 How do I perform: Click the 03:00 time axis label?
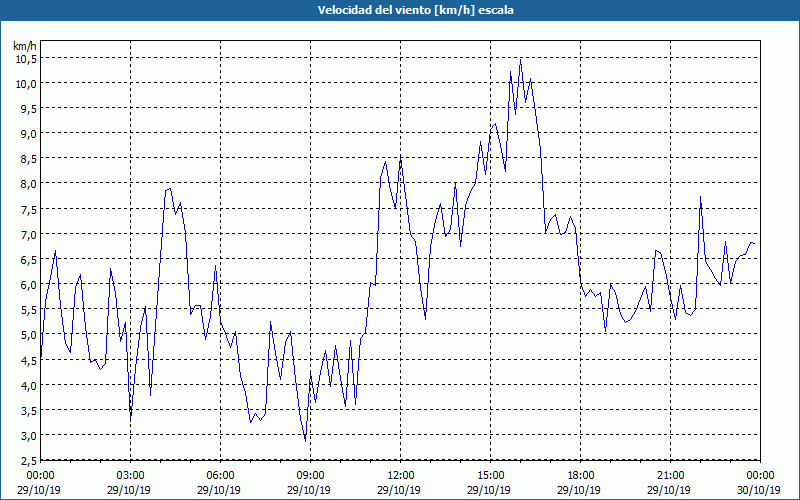point(131,476)
